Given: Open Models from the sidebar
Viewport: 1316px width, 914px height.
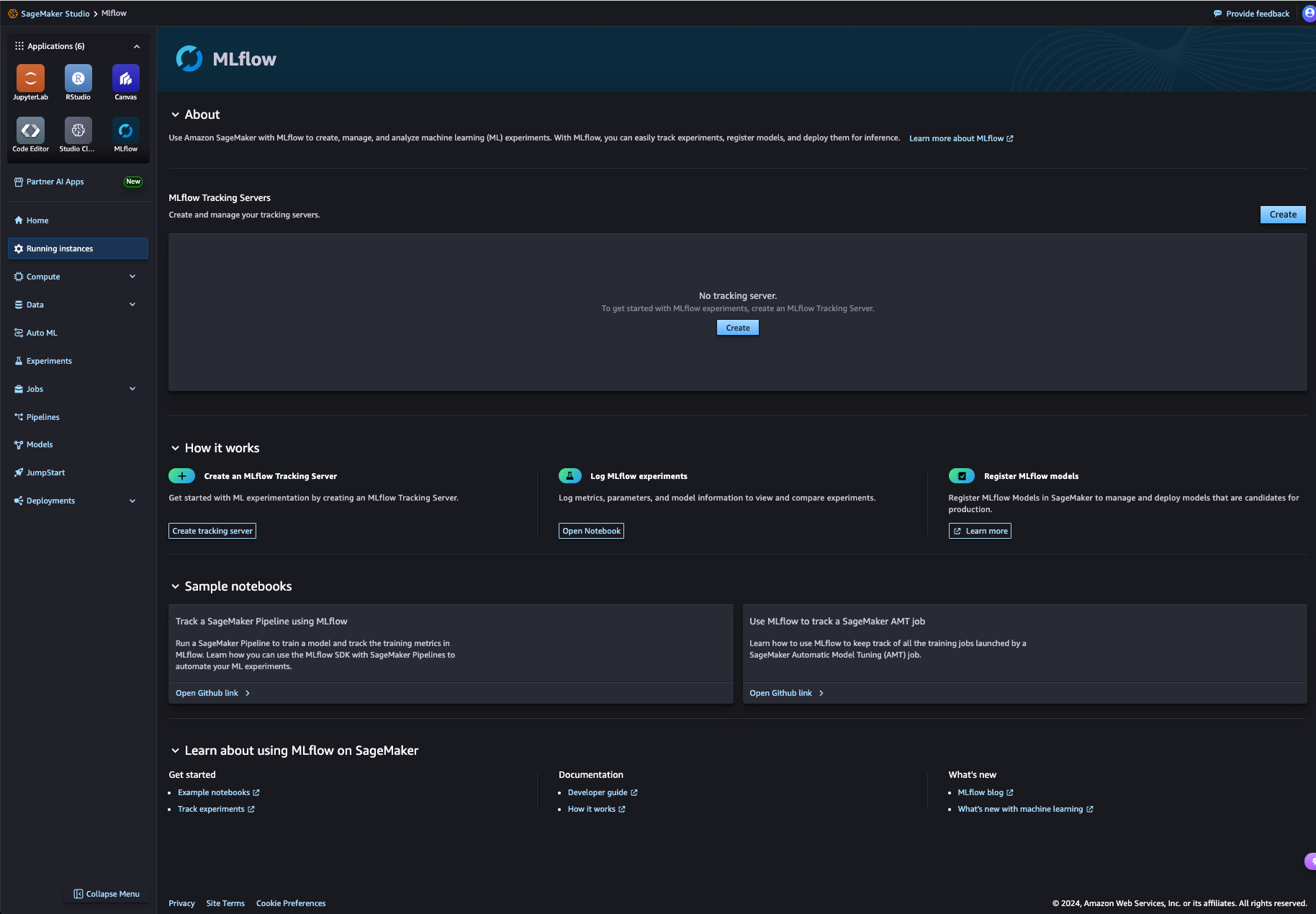Looking at the screenshot, I should click(78, 445).
